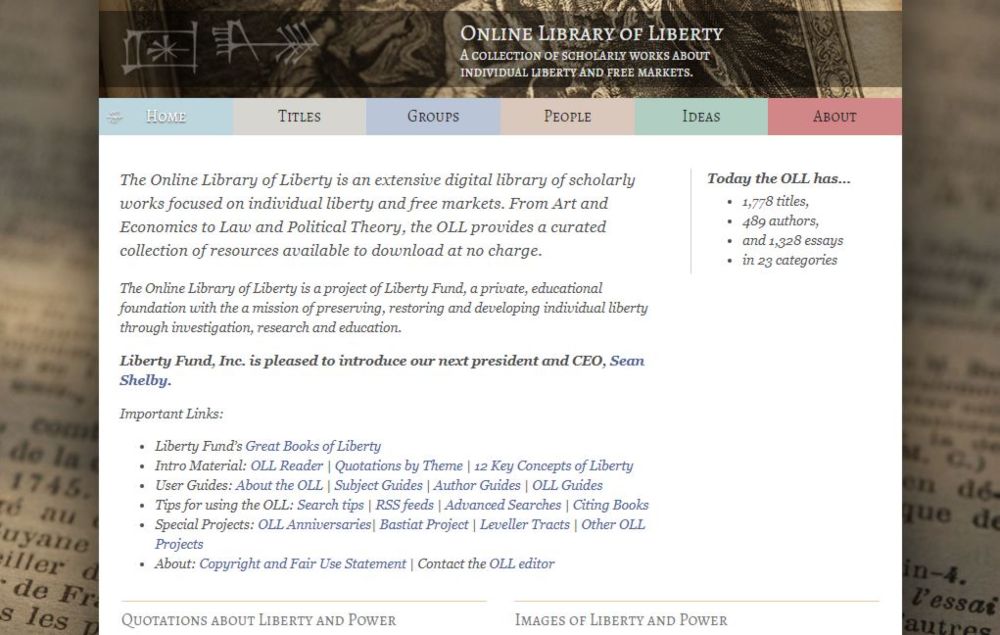Open the Titles navigation tab

(299, 116)
